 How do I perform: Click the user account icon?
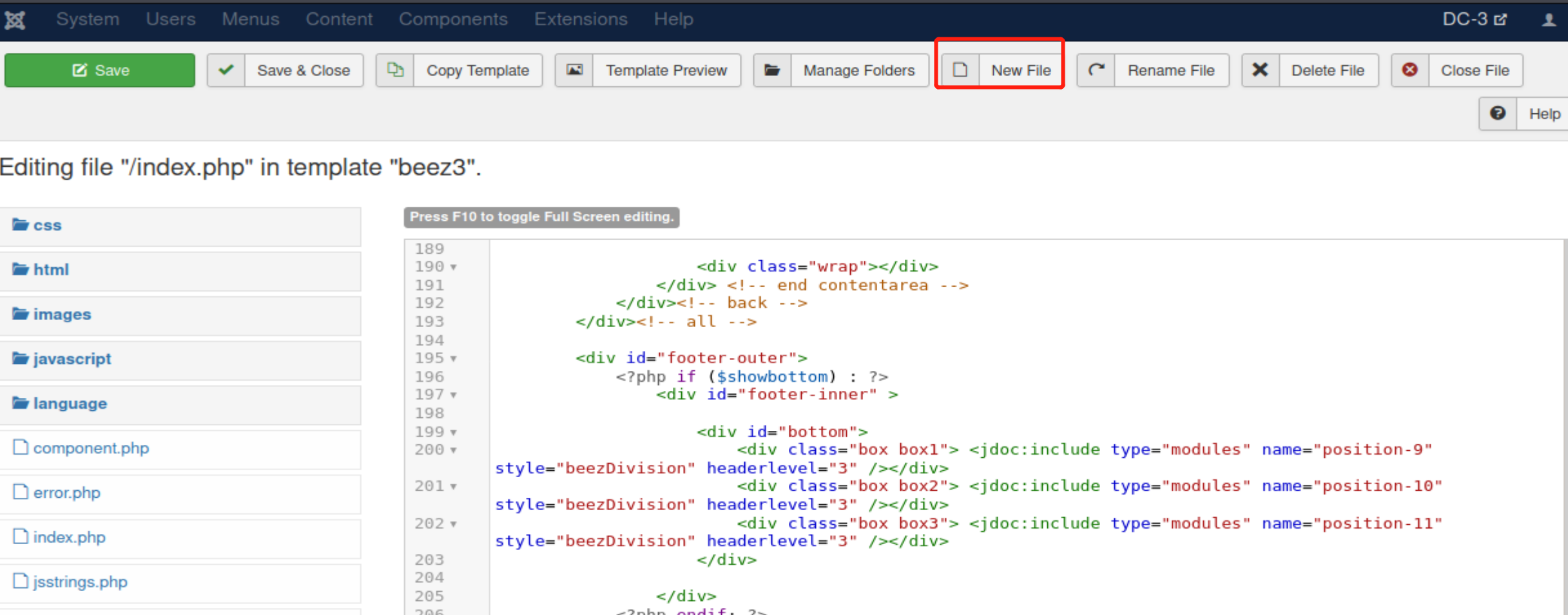coord(1549,20)
